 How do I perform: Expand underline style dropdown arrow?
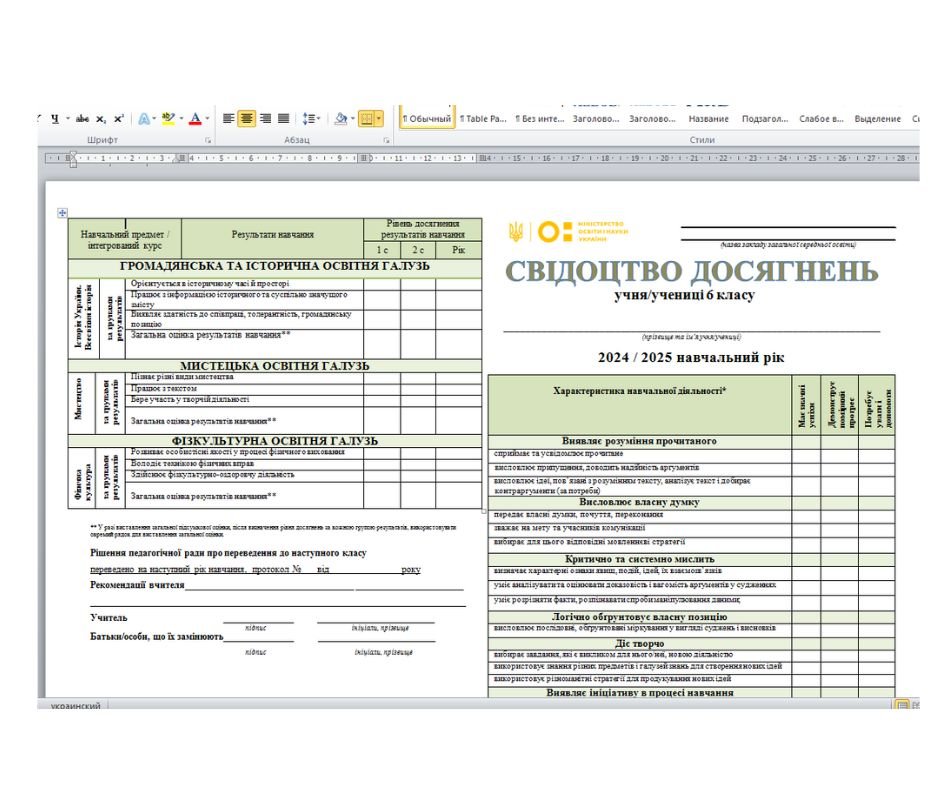68,119
